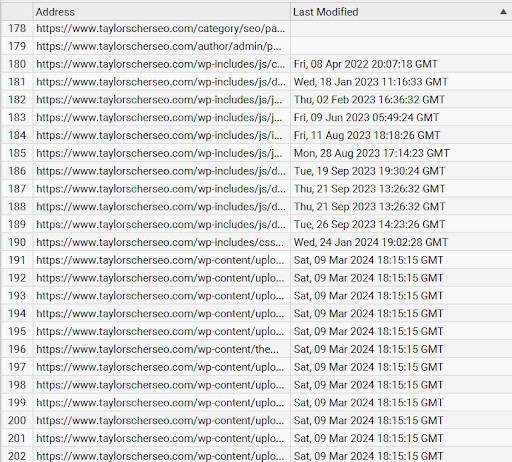The image size is (512, 462).
Task: Click the wp-includes/js/c... address in row 180
Action: click(161, 64)
